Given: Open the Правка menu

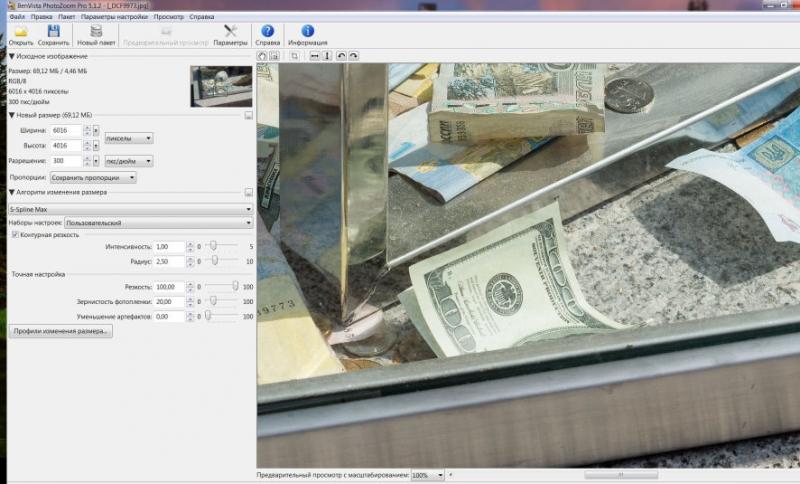Looking at the screenshot, I should [41, 17].
